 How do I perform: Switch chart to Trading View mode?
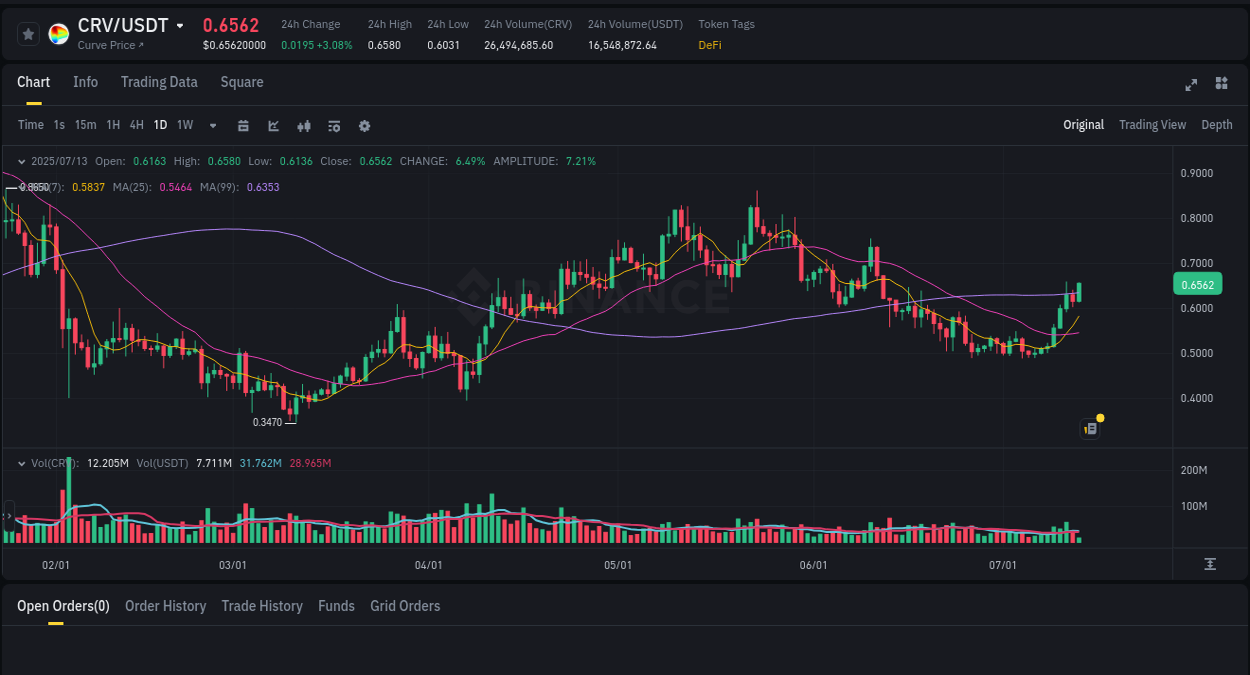pyautogui.click(x=1152, y=125)
